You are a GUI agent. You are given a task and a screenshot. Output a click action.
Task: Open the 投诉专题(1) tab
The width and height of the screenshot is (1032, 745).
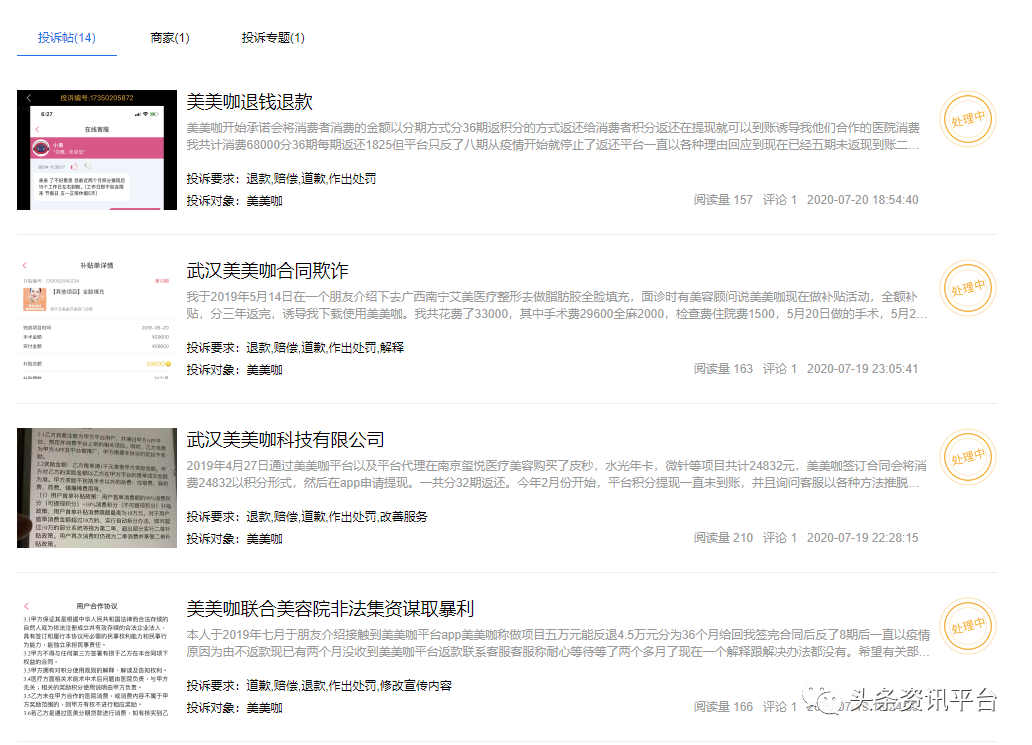273,38
